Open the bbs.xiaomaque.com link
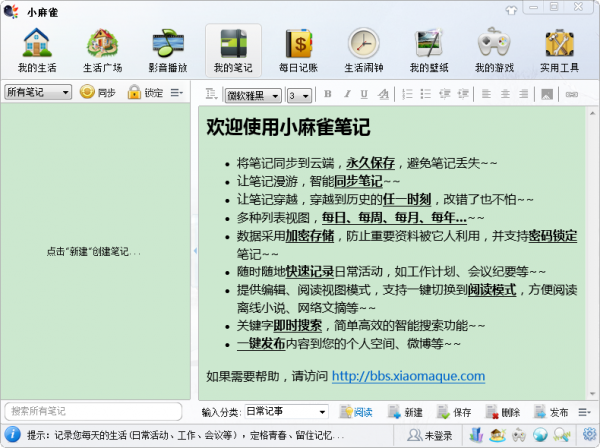This screenshot has width=600, height=448. click(408, 376)
